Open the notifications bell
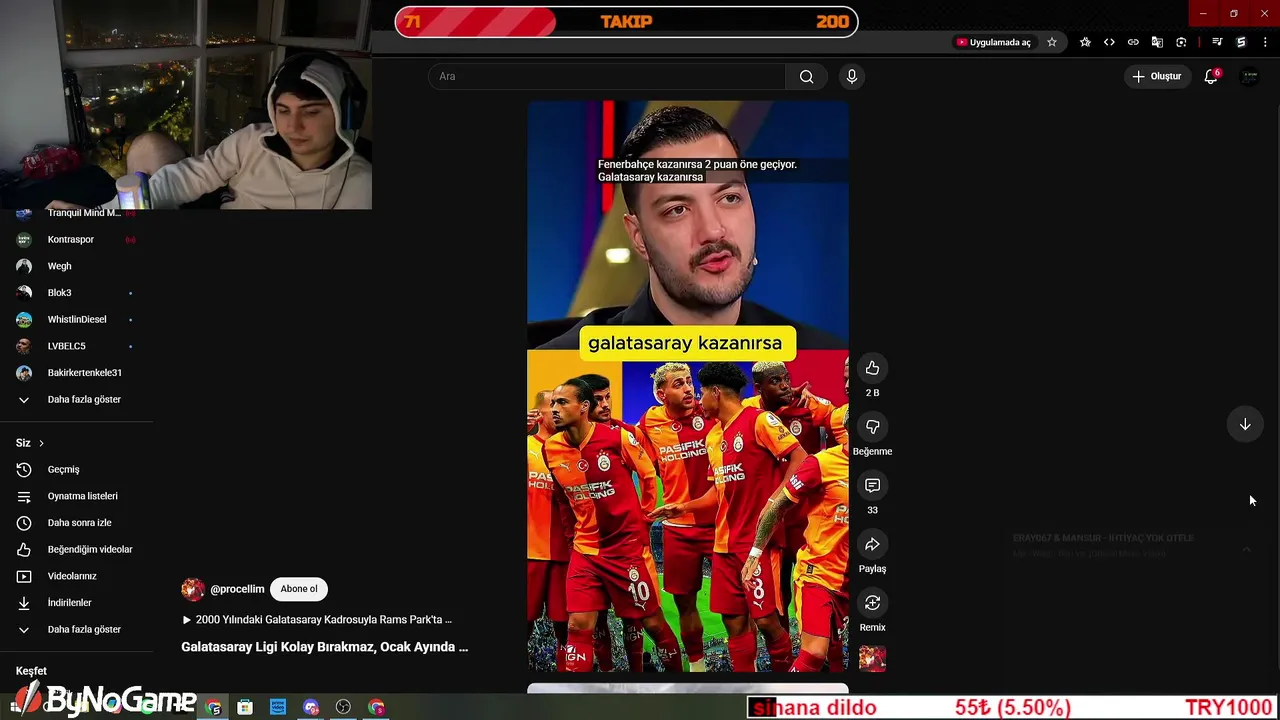 tap(1211, 77)
